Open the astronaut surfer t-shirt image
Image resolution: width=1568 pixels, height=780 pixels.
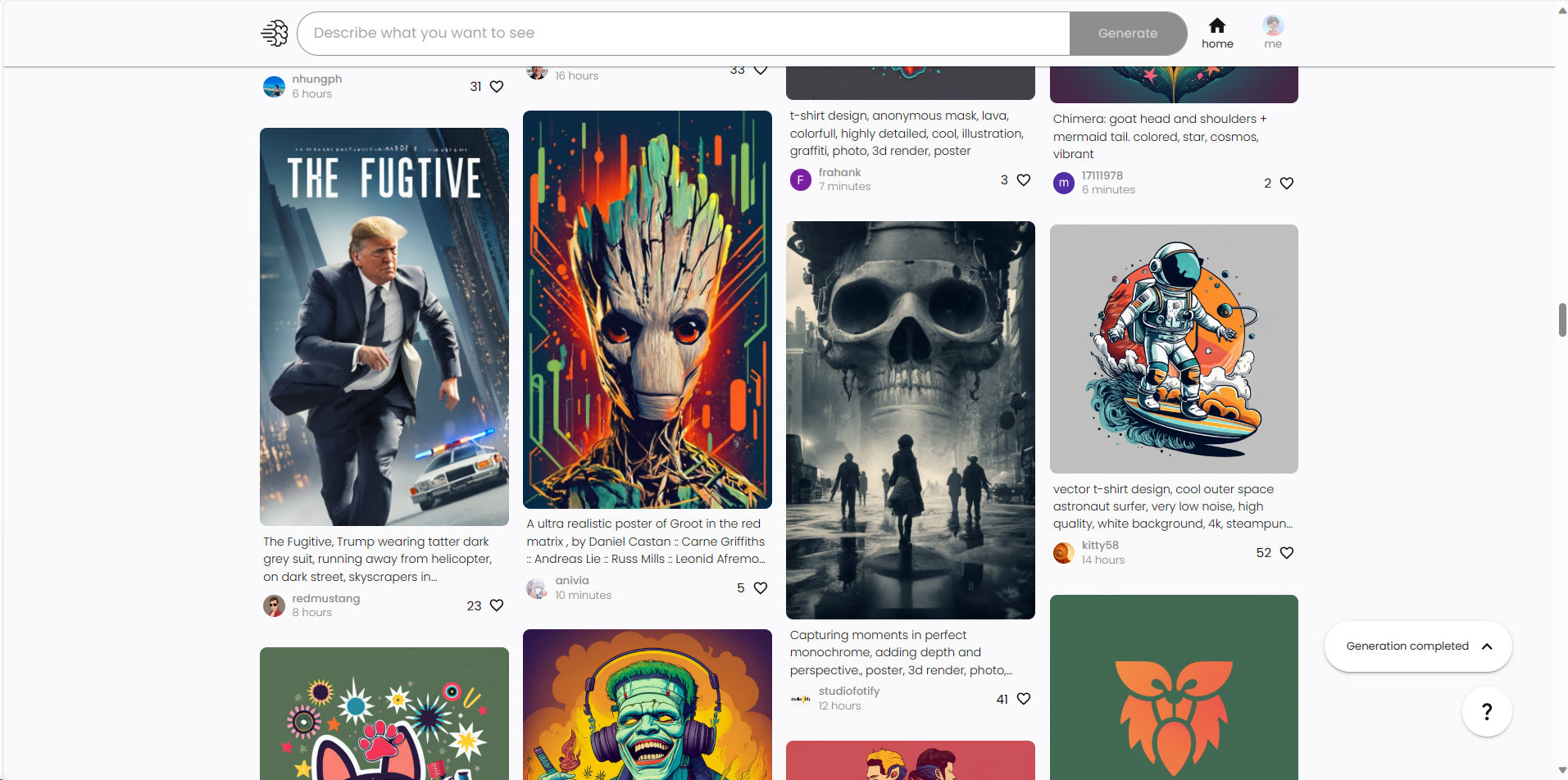coord(1174,349)
